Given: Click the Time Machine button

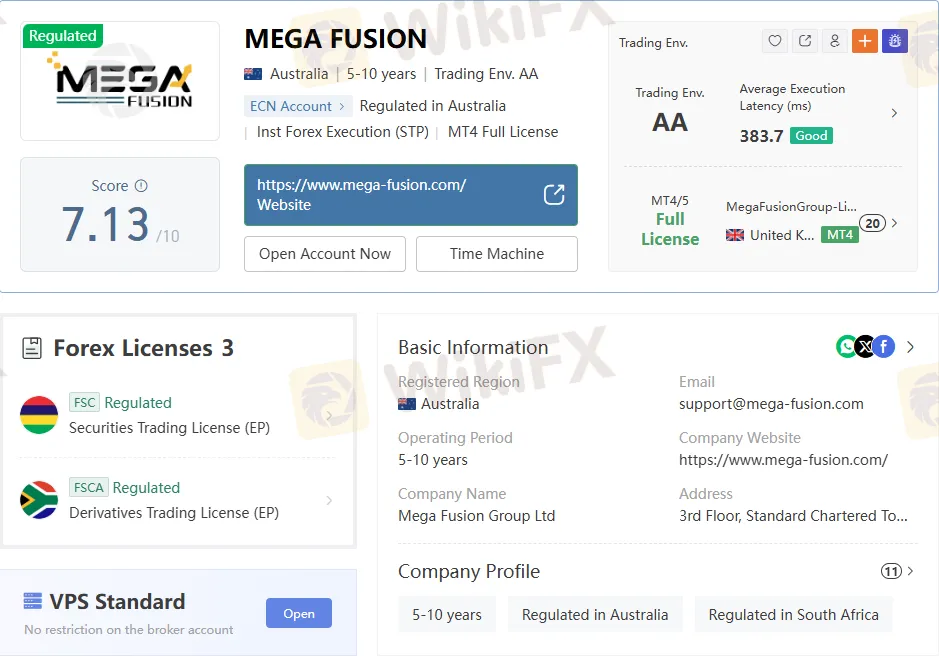Looking at the screenshot, I should [x=496, y=254].
